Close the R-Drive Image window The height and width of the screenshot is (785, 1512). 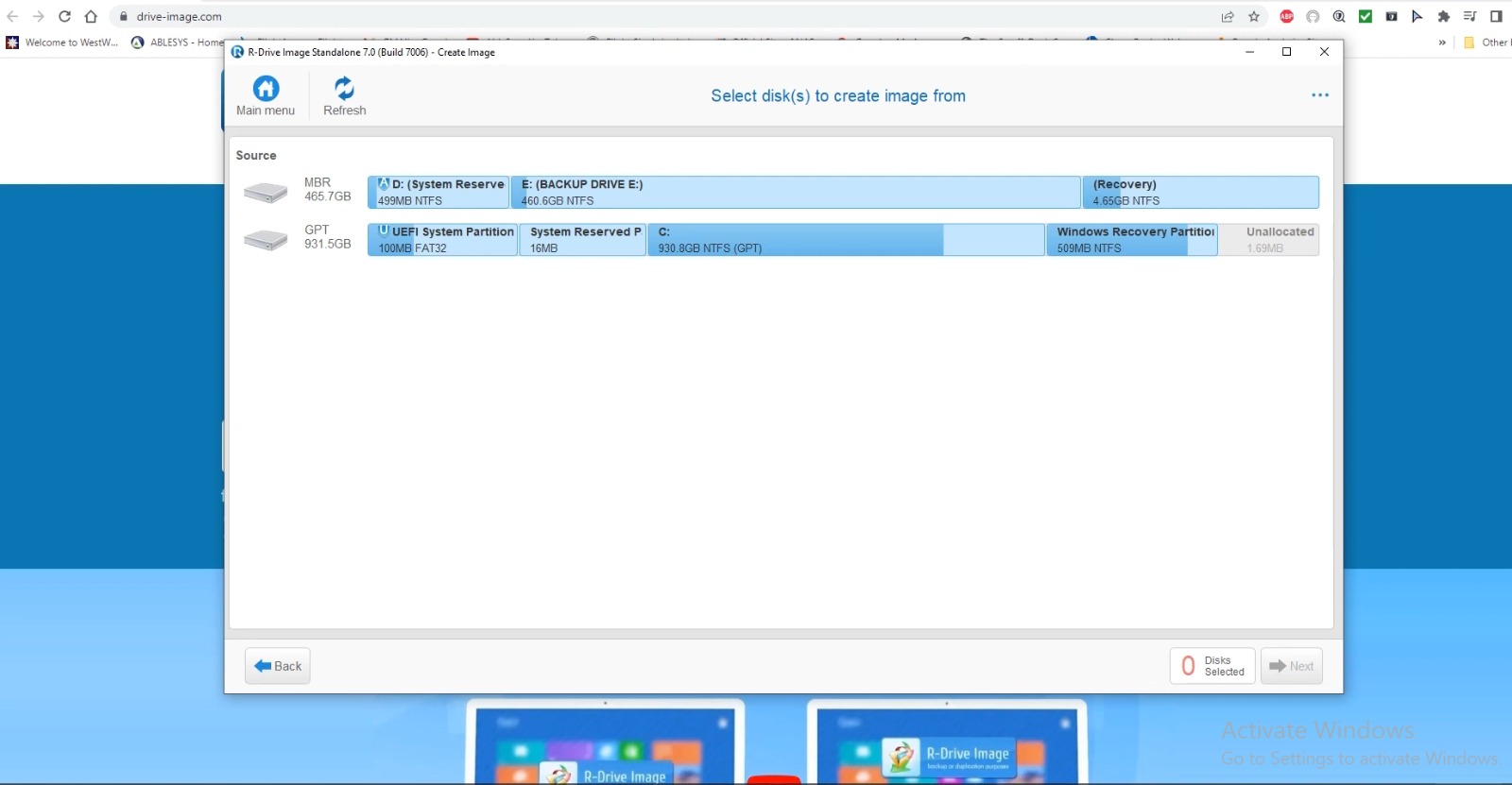tap(1324, 52)
